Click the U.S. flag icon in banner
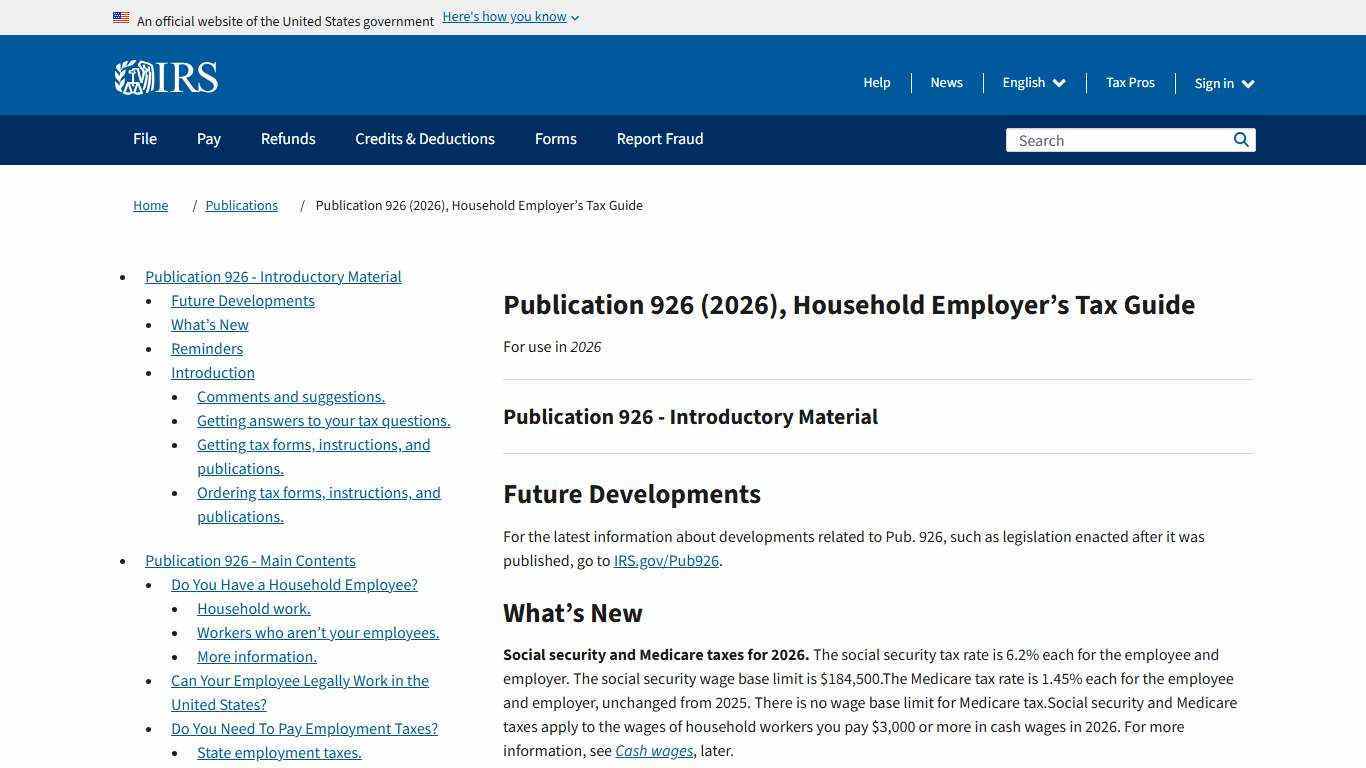1366x768 pixels. 121,17
